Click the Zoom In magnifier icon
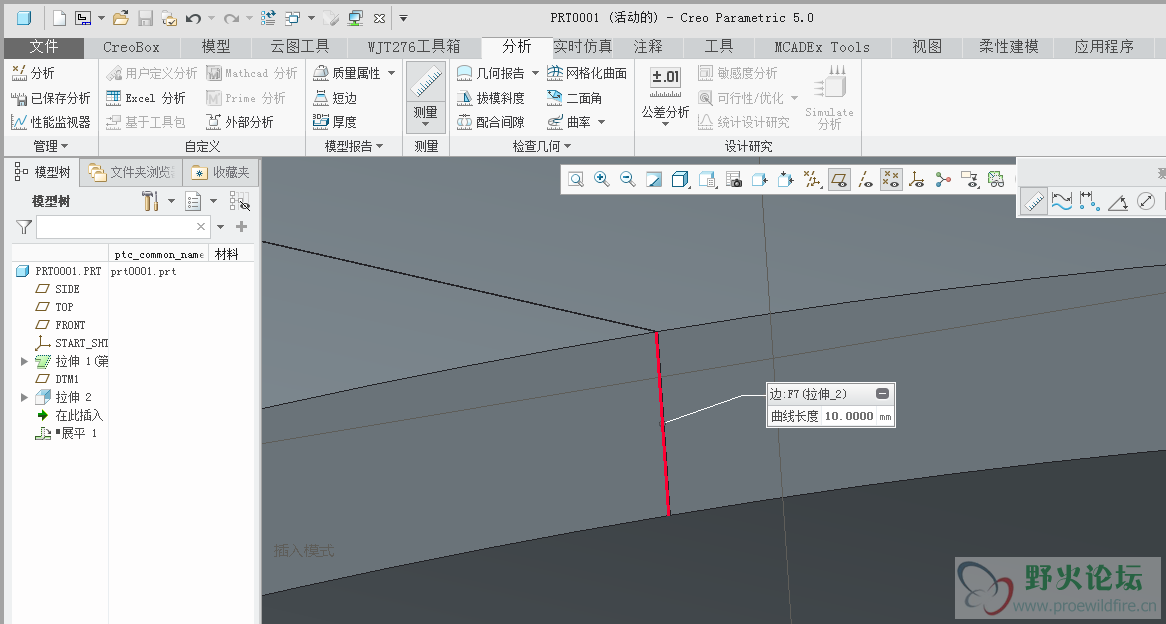 point(602,179)
